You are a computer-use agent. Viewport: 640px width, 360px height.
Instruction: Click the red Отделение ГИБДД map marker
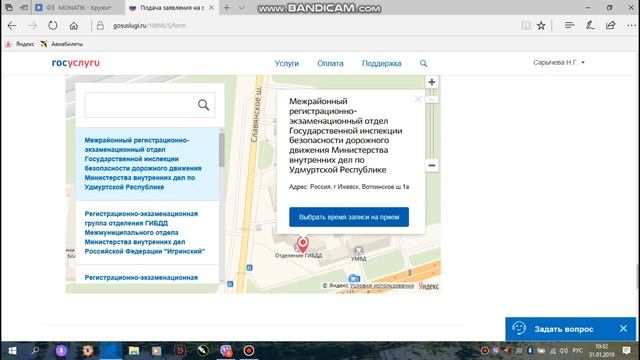[302, 244]
